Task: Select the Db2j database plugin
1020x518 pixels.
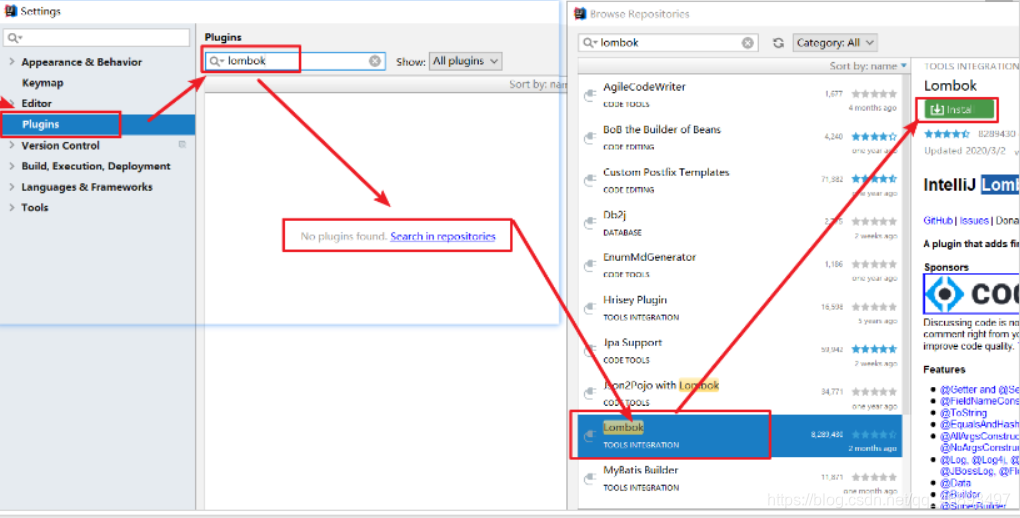Action: click(x=740, y=223)
